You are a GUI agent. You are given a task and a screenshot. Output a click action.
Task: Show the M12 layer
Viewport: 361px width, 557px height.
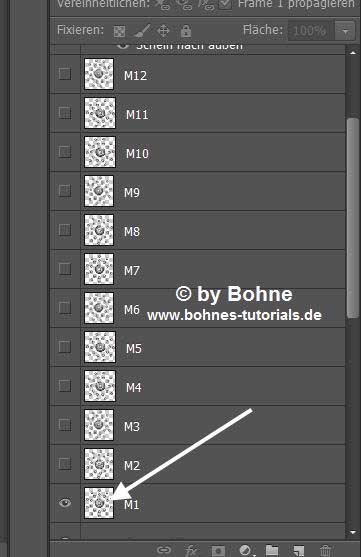point(65,74)
